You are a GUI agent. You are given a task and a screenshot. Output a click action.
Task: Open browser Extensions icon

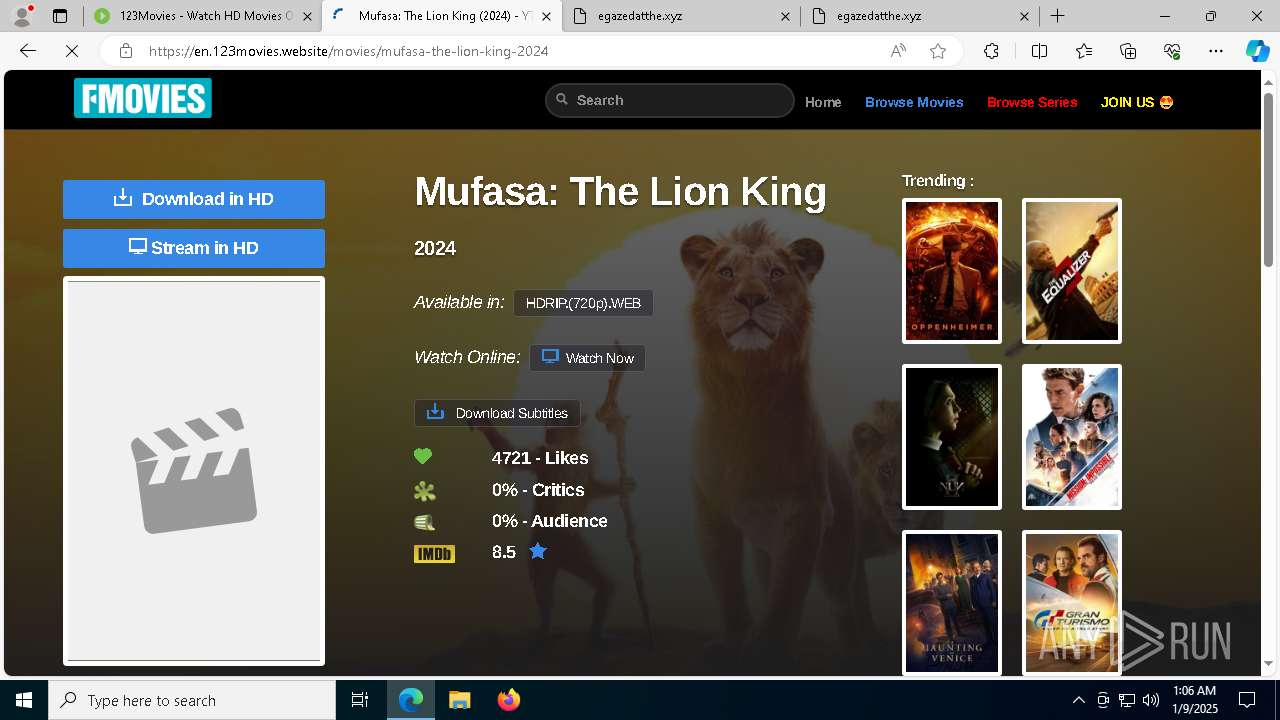pyautogui.click(x=991, y=51)
